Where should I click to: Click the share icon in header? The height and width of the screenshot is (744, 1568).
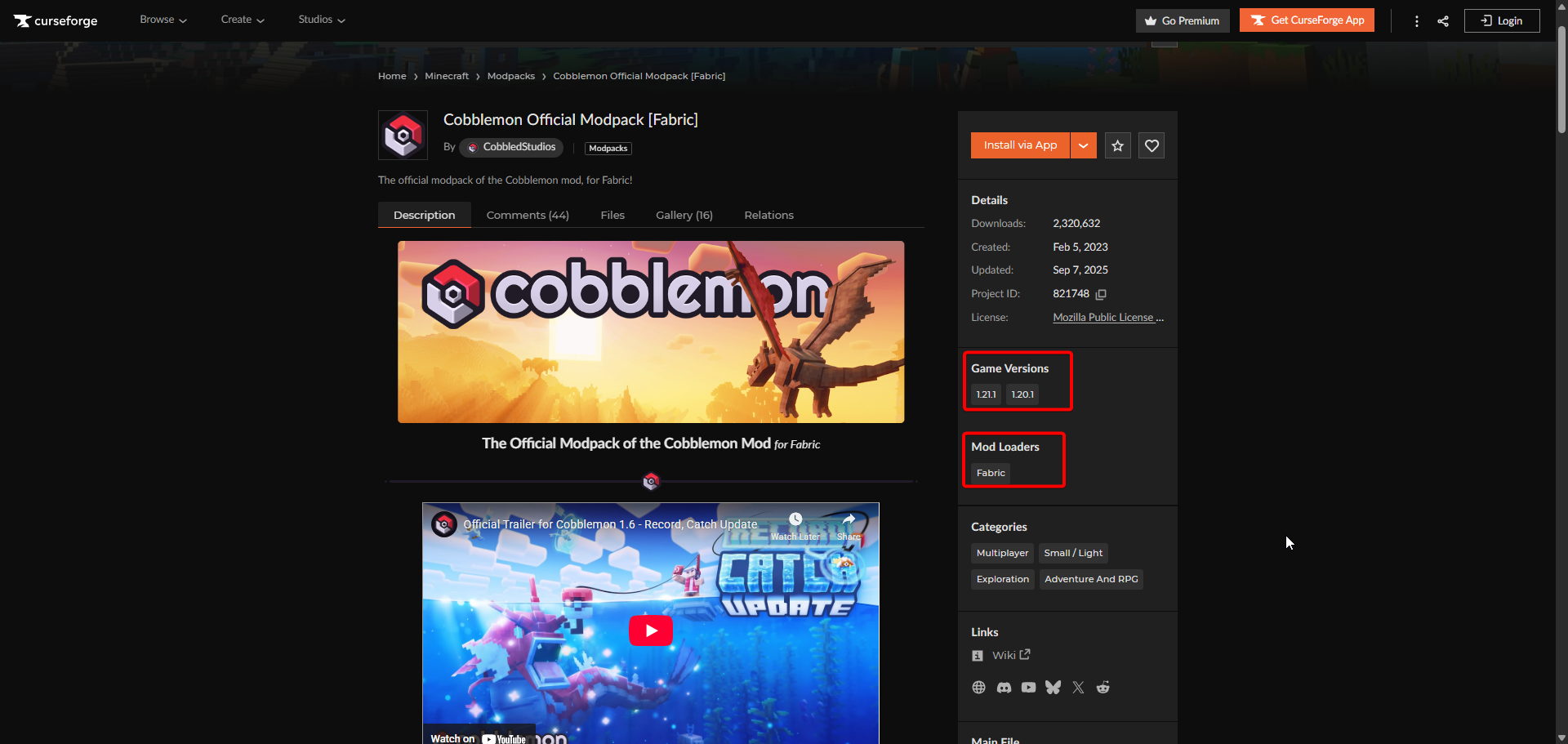click(1443, 21)
